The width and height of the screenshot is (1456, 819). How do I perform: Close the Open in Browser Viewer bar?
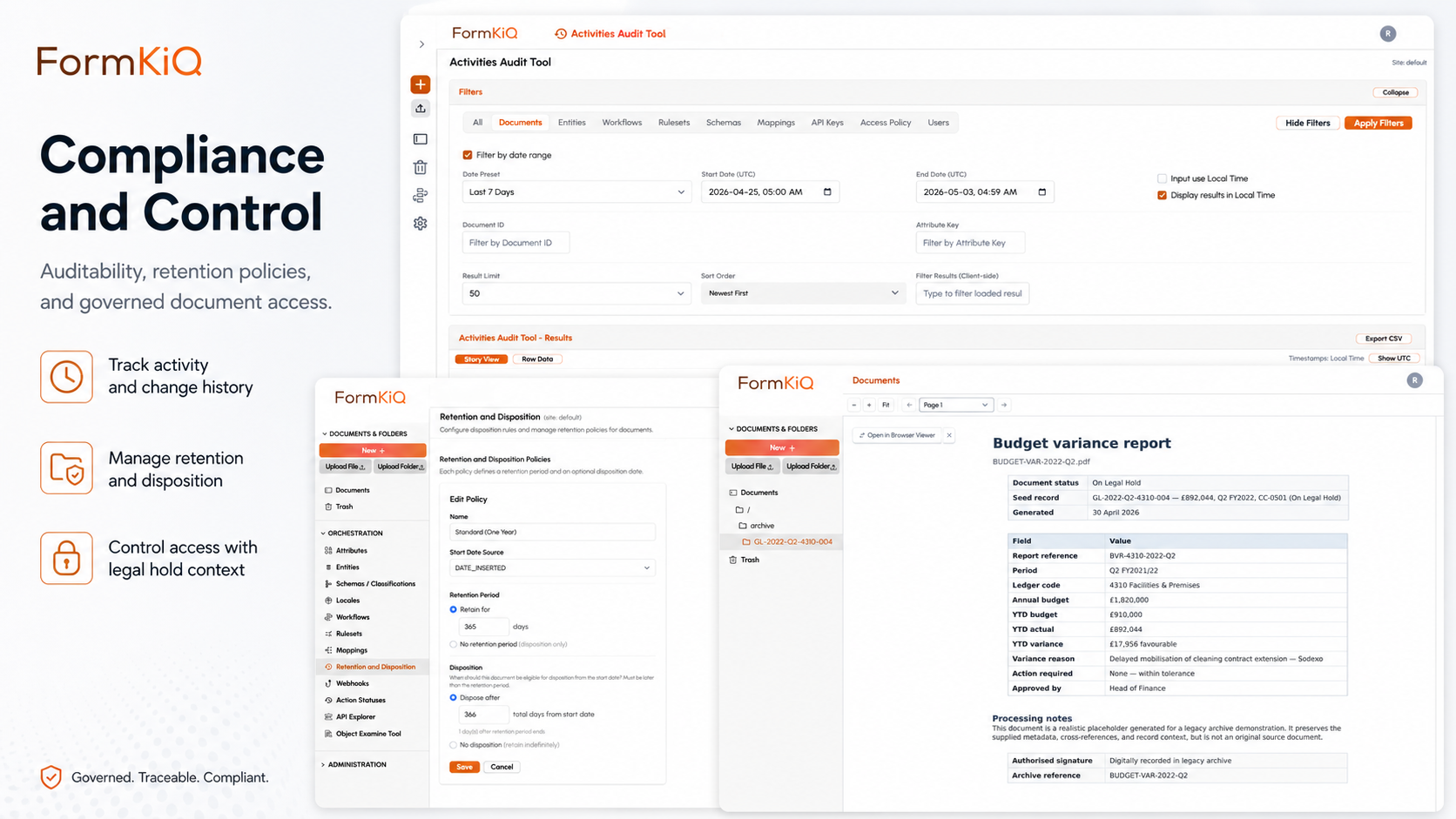click(x=949, y=435)
